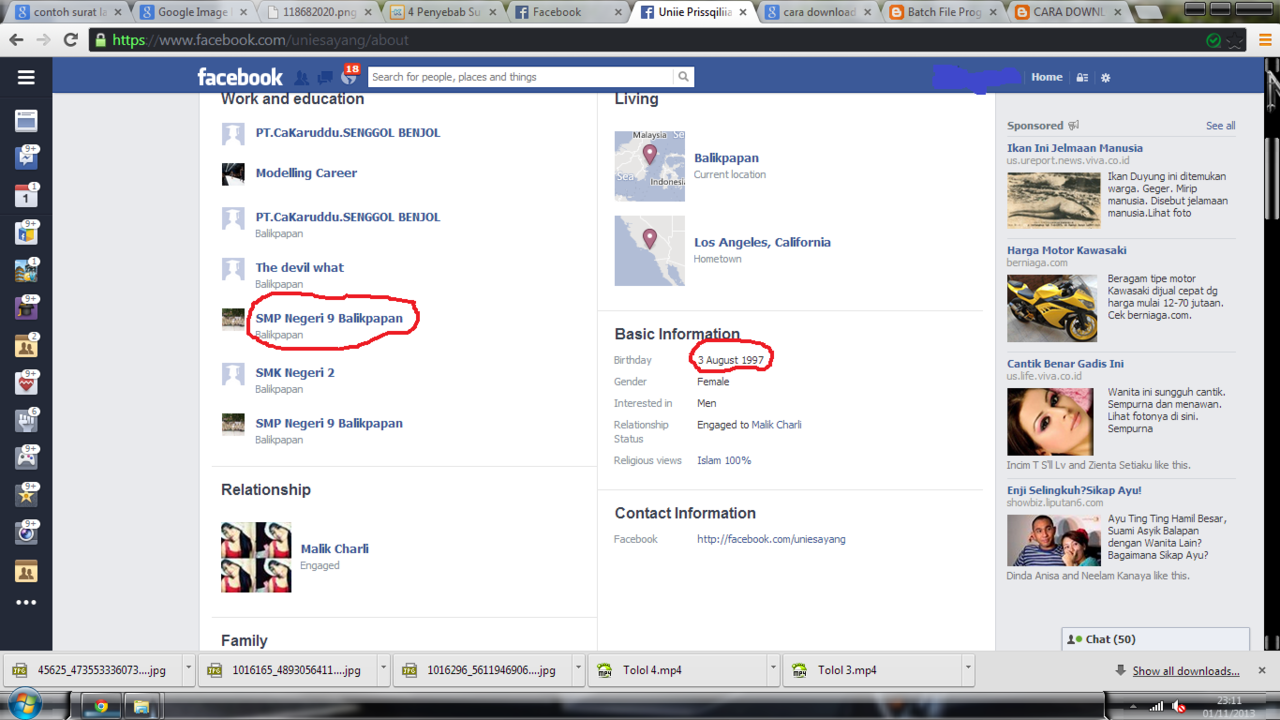
Task: Switch to the '4 Penyebab Su' tab
Action: 442,12
